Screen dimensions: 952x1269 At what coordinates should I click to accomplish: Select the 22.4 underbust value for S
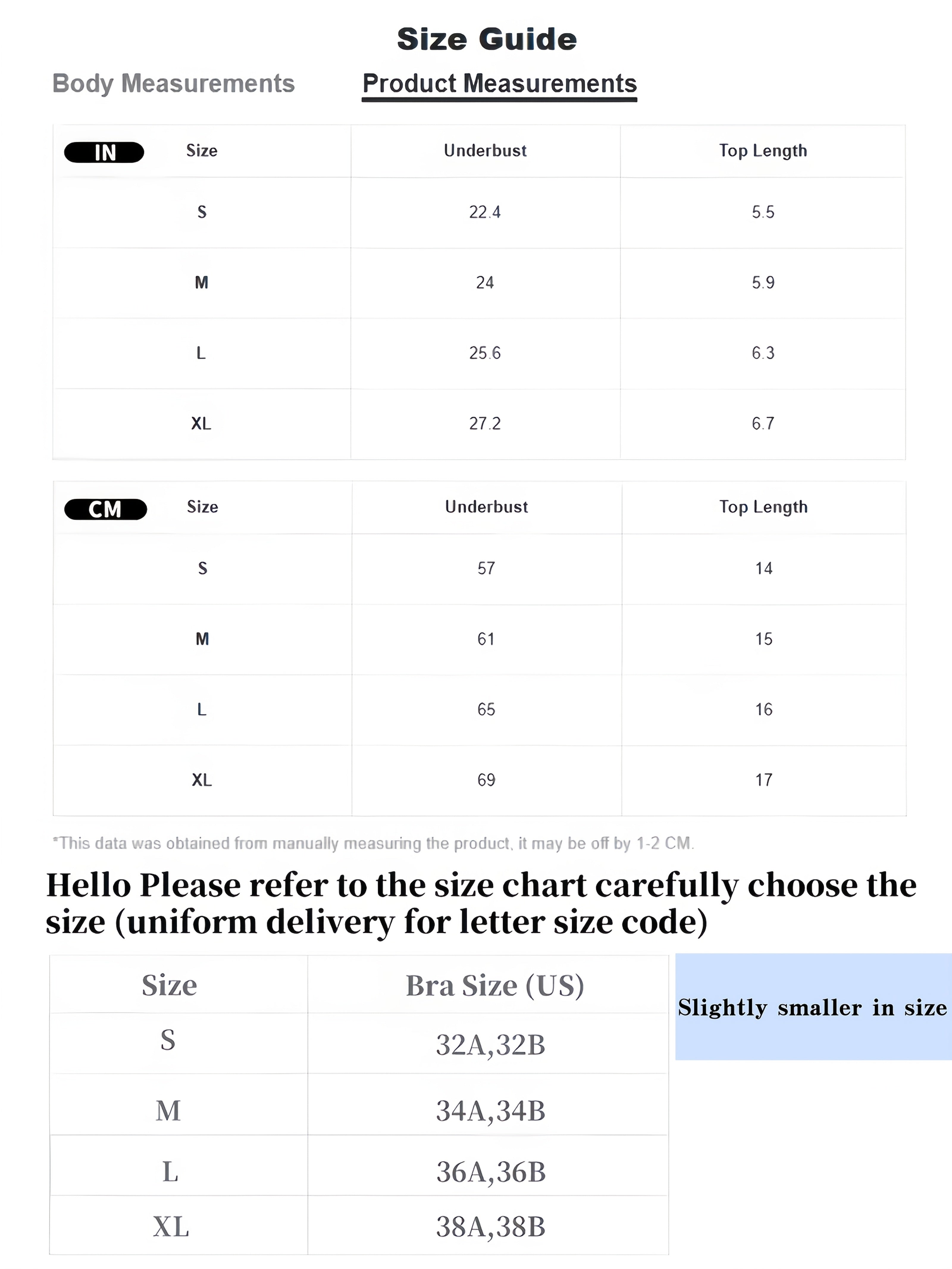click(x=485, y=212)
